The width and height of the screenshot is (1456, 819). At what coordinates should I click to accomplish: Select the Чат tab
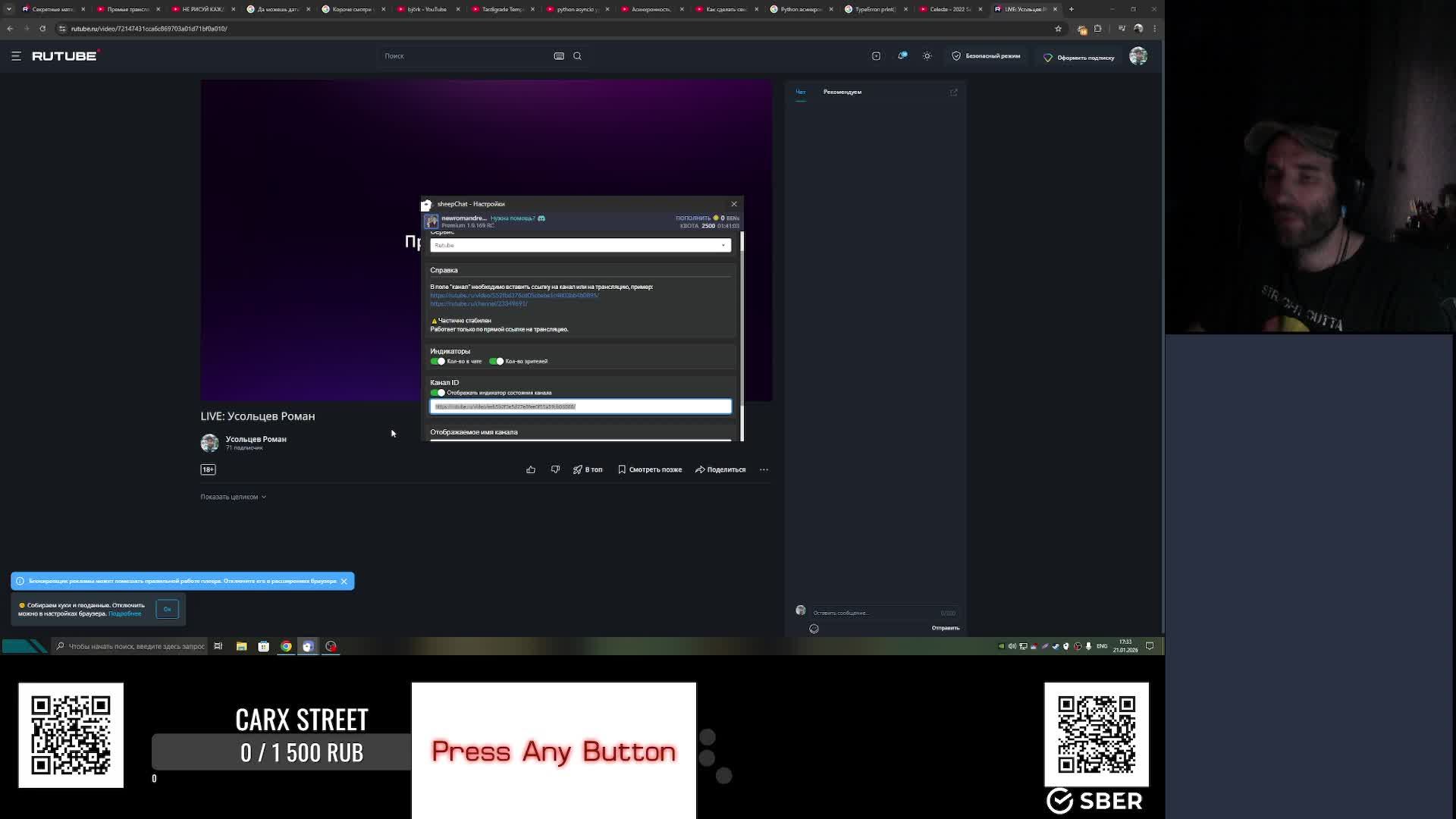pos(800,93)
